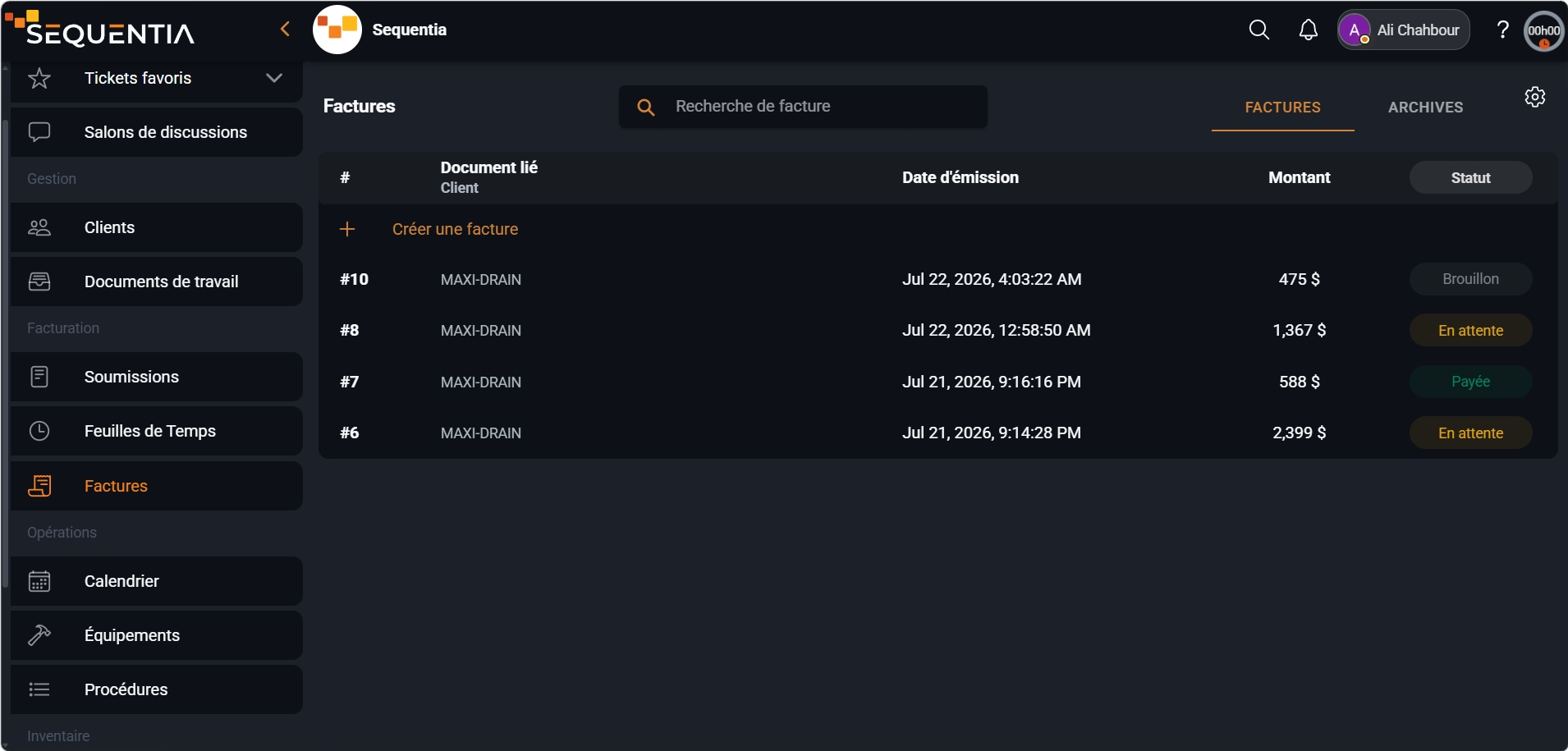Switch to the ARCHIVES tab

(1425, 108)
